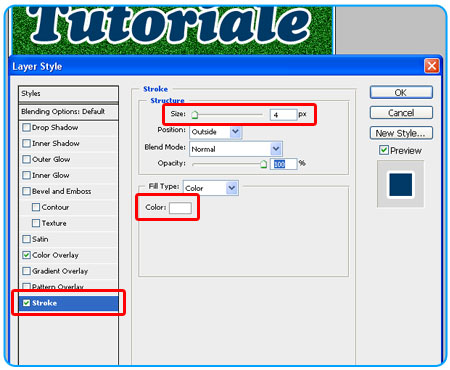450x370 pixels.
Task: Open the Inner Shadow settings label
Action: point(56,143)
